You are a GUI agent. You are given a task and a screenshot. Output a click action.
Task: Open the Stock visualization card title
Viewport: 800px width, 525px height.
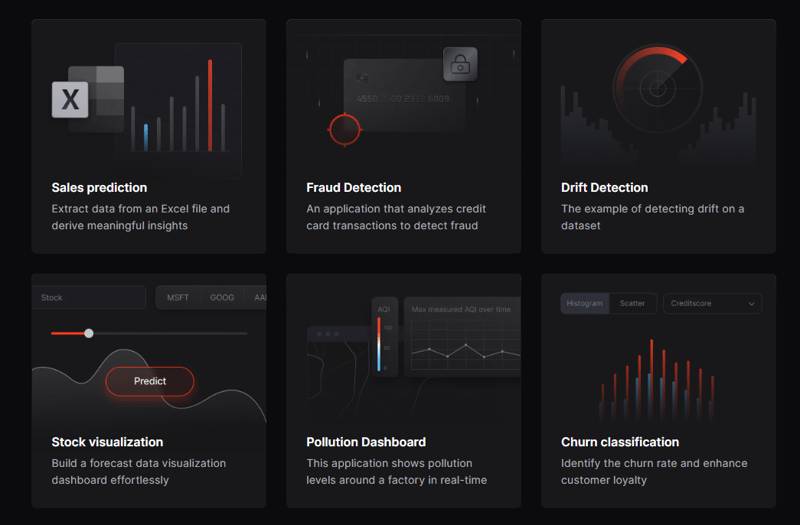pos(107,442)
